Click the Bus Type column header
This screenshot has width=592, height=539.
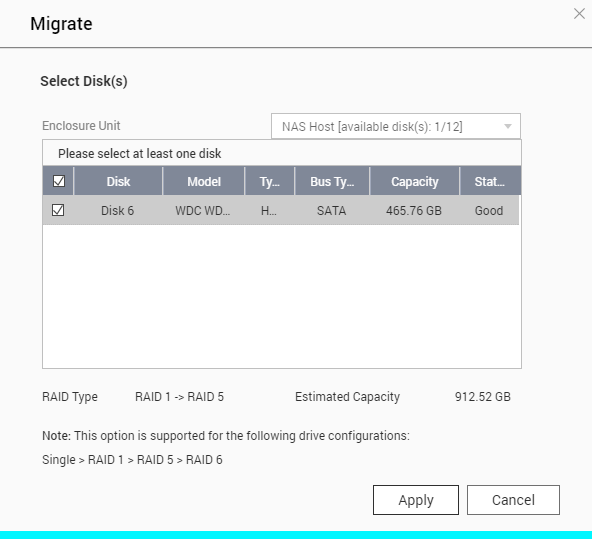pos(332,181)
